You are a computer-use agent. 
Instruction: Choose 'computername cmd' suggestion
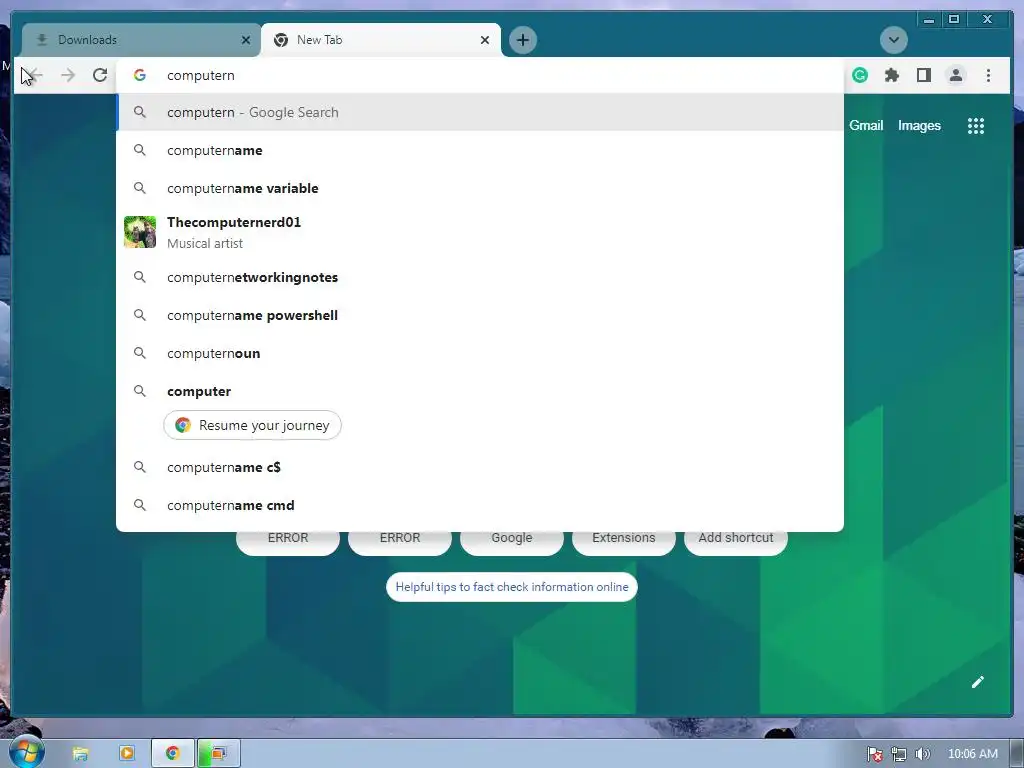pyautogui.click(x=480, y=505)
